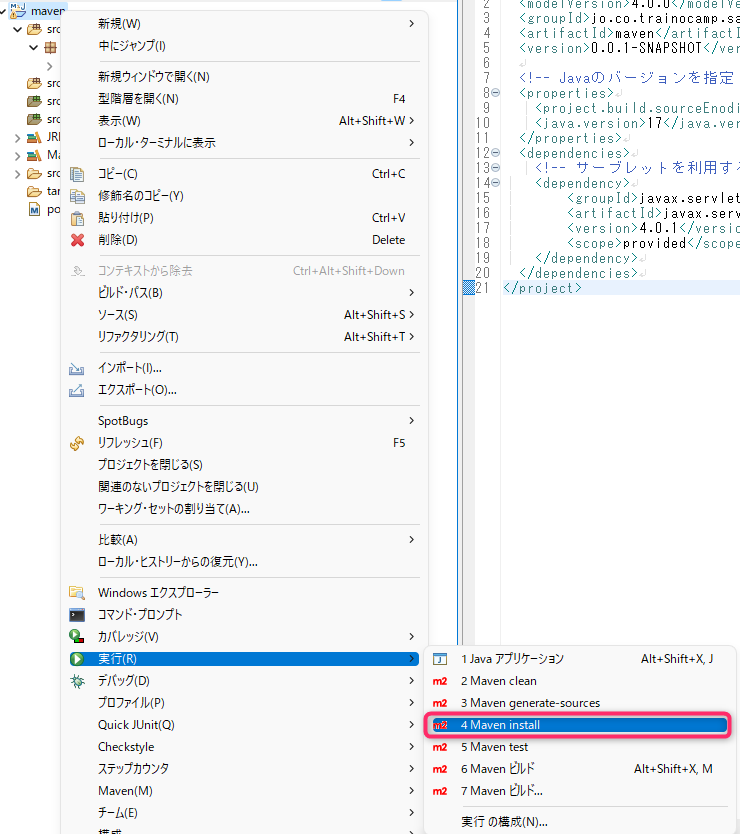The width and height of the screenshot is (740, 834).
Task: Open the ソース(S) submenu
Action: tap(245, 315)
